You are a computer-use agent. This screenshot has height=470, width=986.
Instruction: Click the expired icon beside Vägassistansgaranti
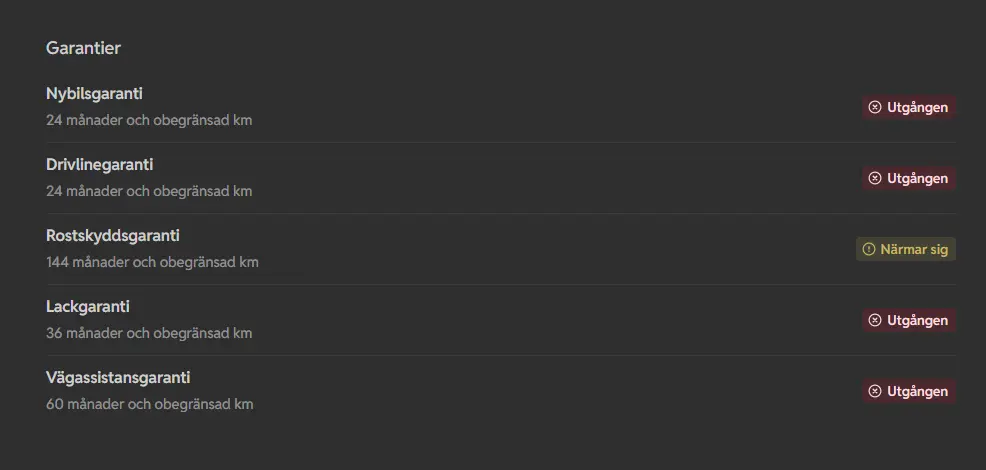[875, 391]
